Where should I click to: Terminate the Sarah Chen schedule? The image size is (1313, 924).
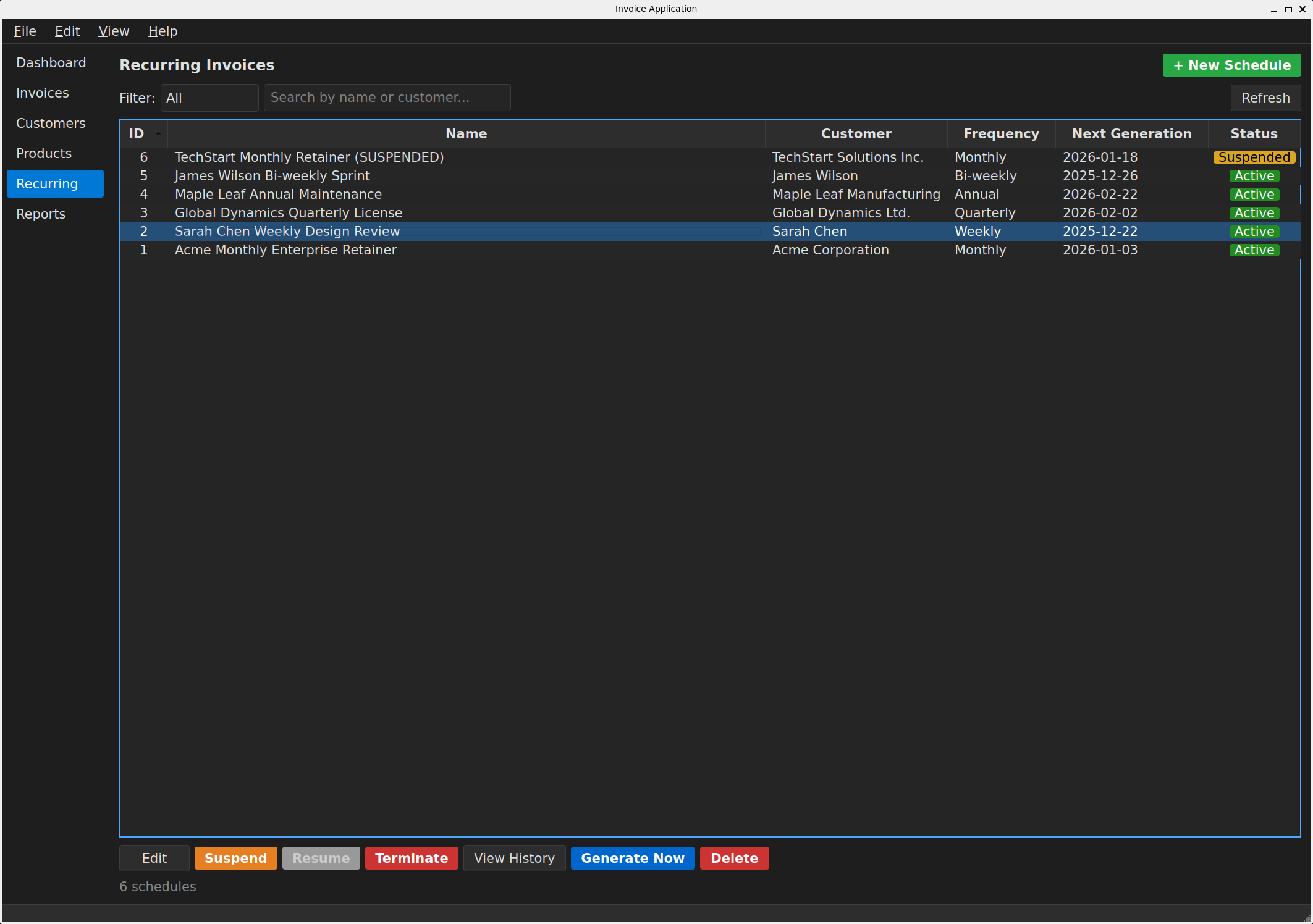pos(411,858)
